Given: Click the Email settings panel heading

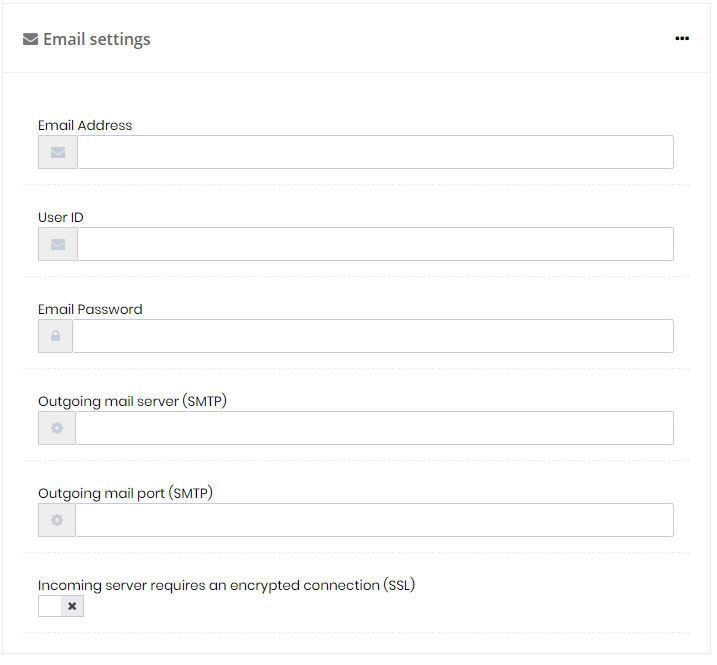Looking at the screenshot, I should 97,40.
